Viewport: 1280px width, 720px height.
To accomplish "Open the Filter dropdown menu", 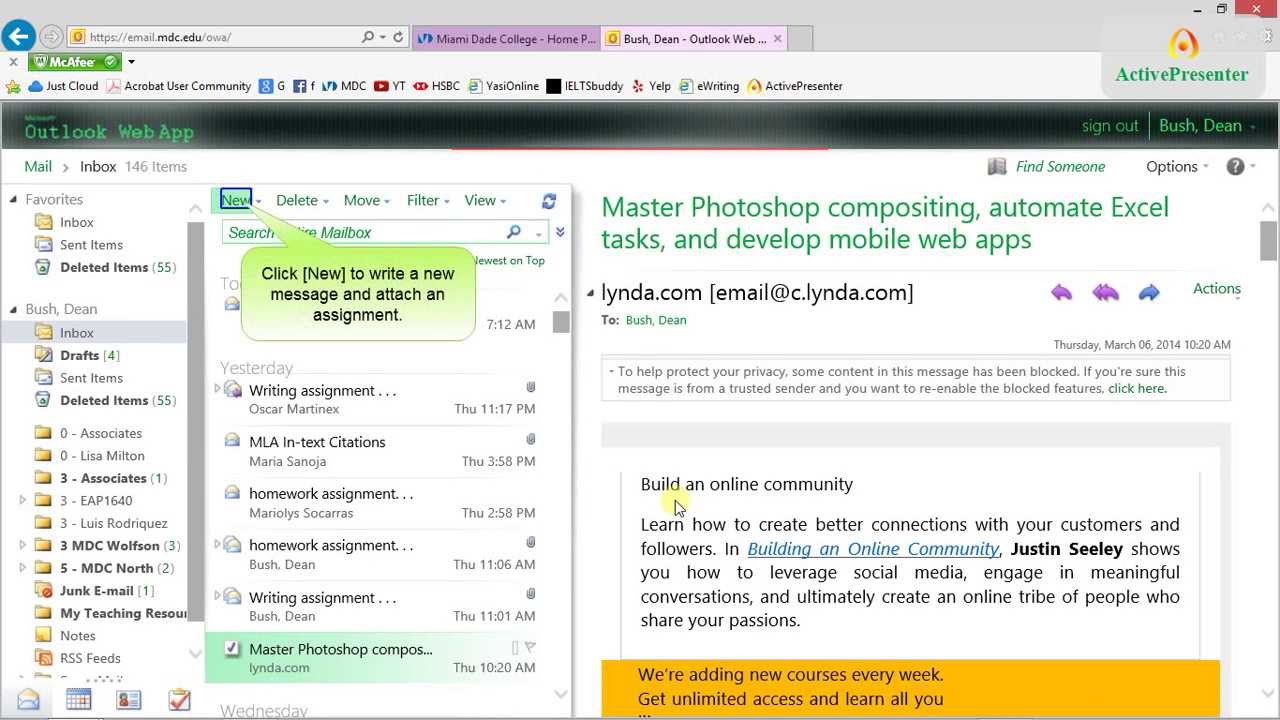I will (x=428, y=200).
